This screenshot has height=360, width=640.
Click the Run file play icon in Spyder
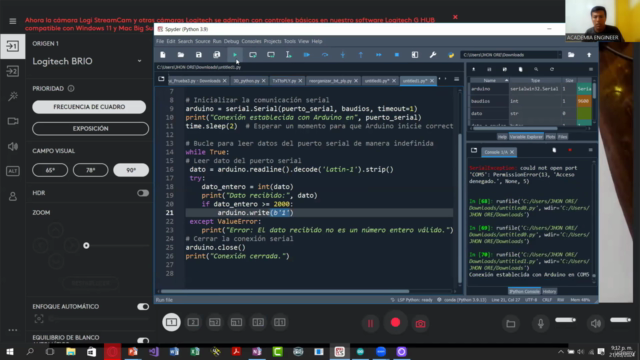[x=235, y=55]
